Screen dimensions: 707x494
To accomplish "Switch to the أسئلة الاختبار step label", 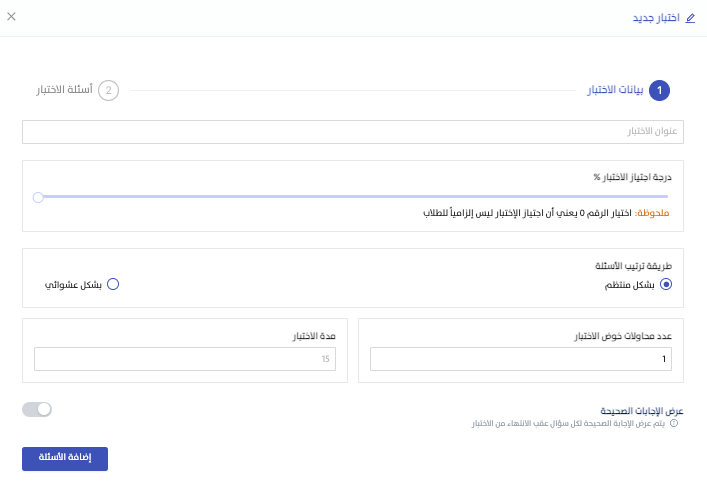I will pyautogui.click(x=65, y=91).
